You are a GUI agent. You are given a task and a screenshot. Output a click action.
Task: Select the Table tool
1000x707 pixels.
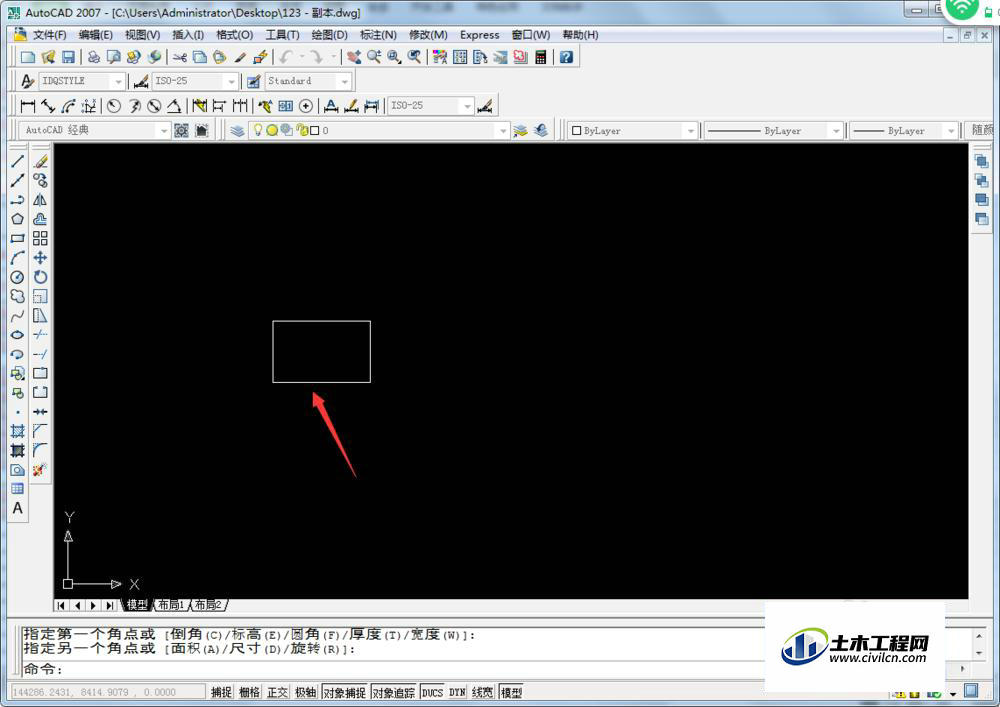17,489
